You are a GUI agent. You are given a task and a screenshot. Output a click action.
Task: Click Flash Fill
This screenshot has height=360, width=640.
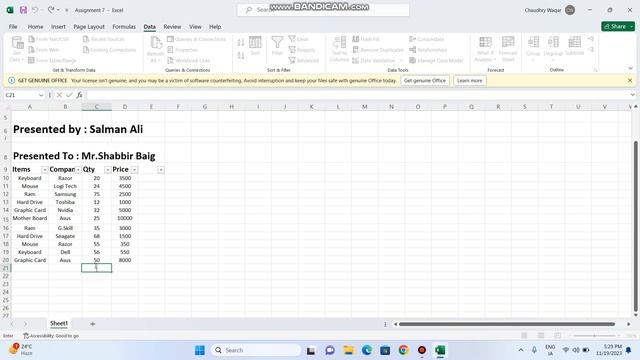(x=366, y=39)
